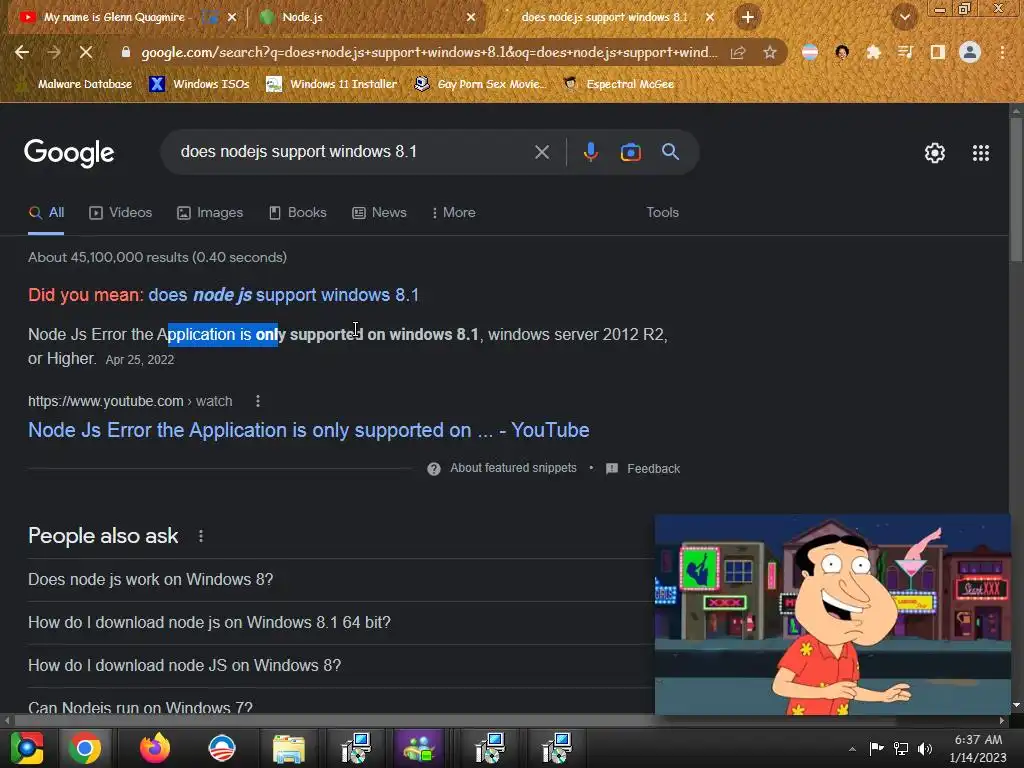Screen dimensions: 1024x768
Task: Switch to Books results
Action: coord(298,212)
